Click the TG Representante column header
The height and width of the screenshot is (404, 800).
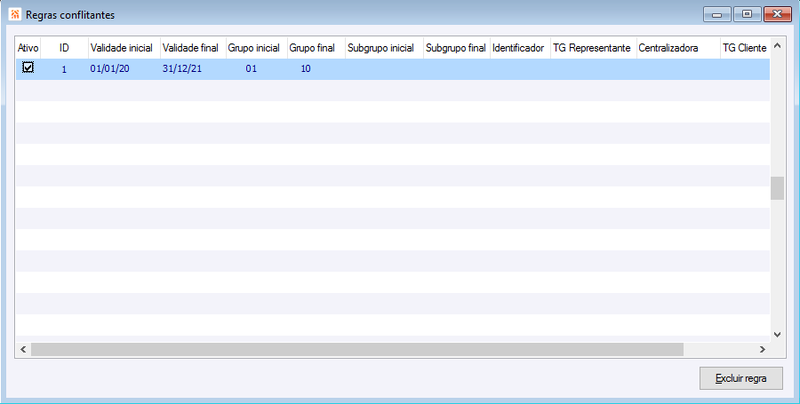pos(593,48)
